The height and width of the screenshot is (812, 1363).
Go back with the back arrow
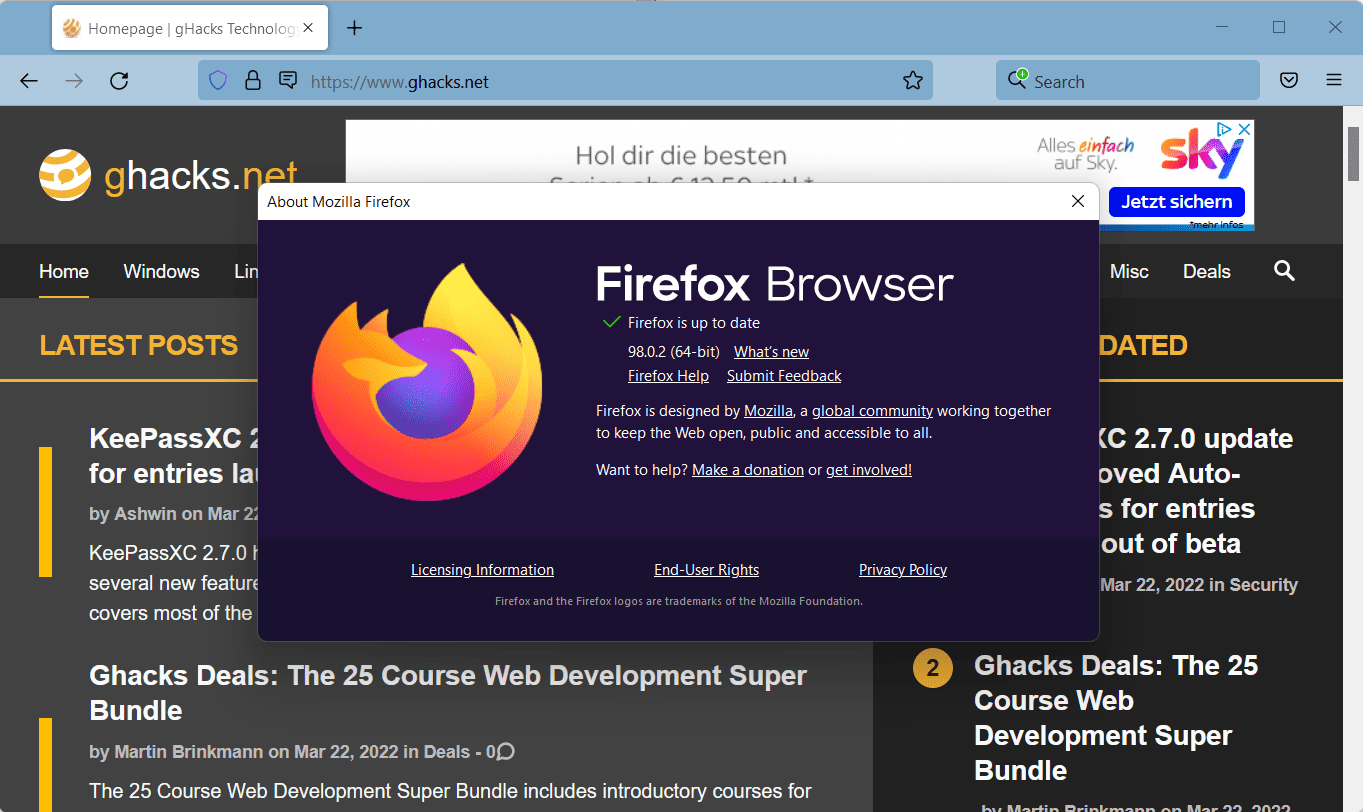pyautogui.click(x=29, y=81)
